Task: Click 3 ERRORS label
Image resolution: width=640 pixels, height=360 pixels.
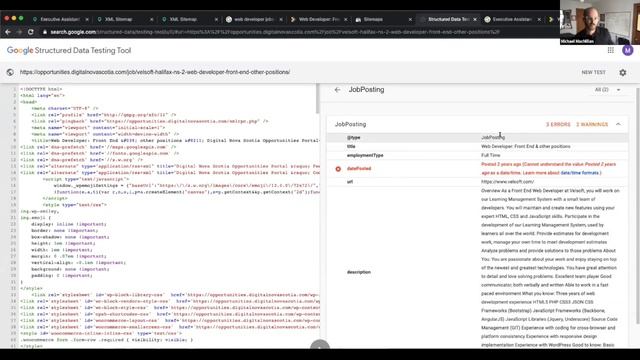Action: (558, 124)
